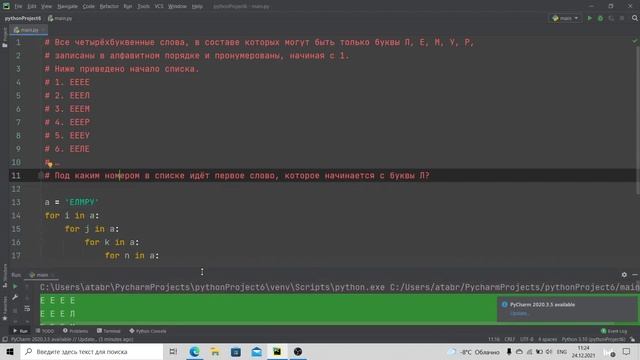Click the Windows taskbar search box

tap(91, 351)
